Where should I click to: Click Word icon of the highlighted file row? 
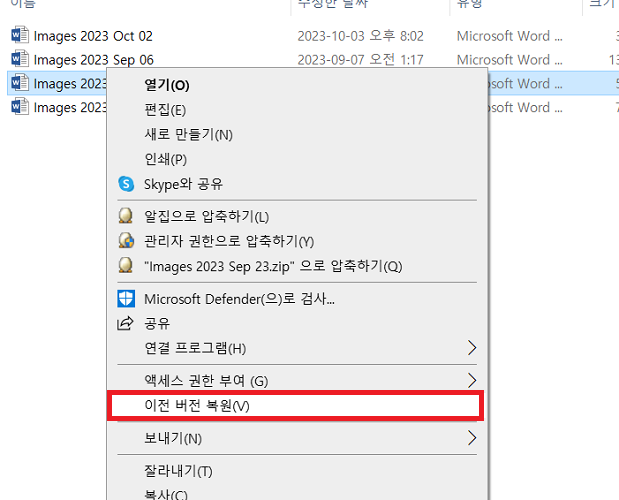pos(20,83)
